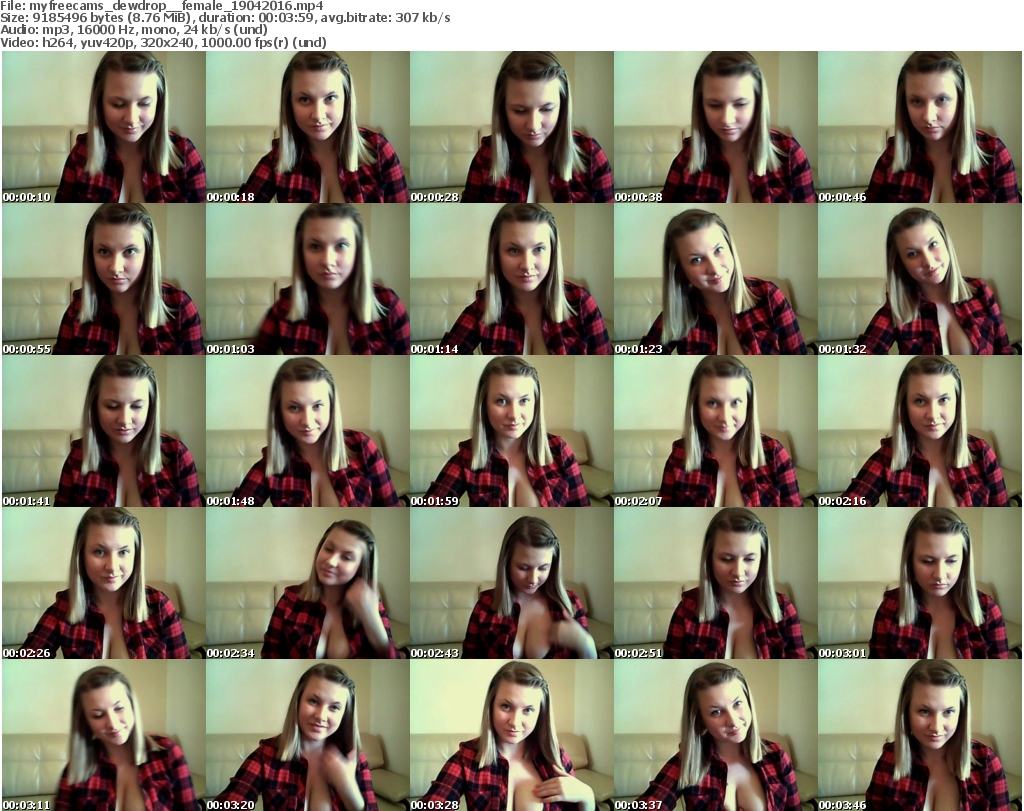Open the frame at 00:03:20
Screen dimensions: 1024x811
pyautogui.click(x=308, y=735)
